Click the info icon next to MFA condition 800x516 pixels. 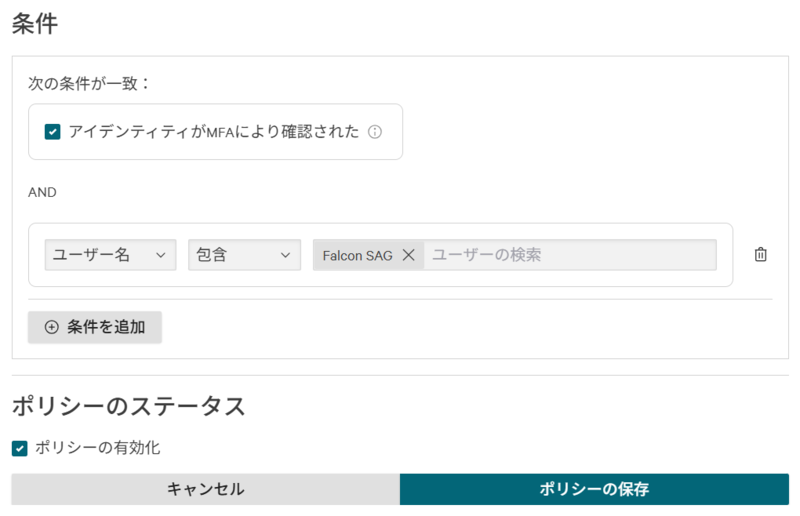tap(375, 132)
